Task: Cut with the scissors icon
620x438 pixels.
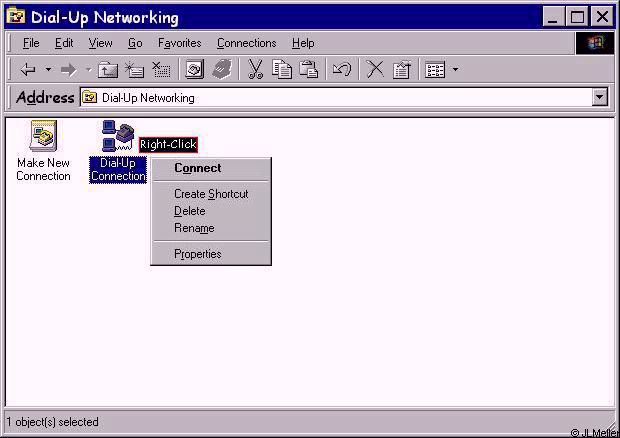Action: pos(255,69)
